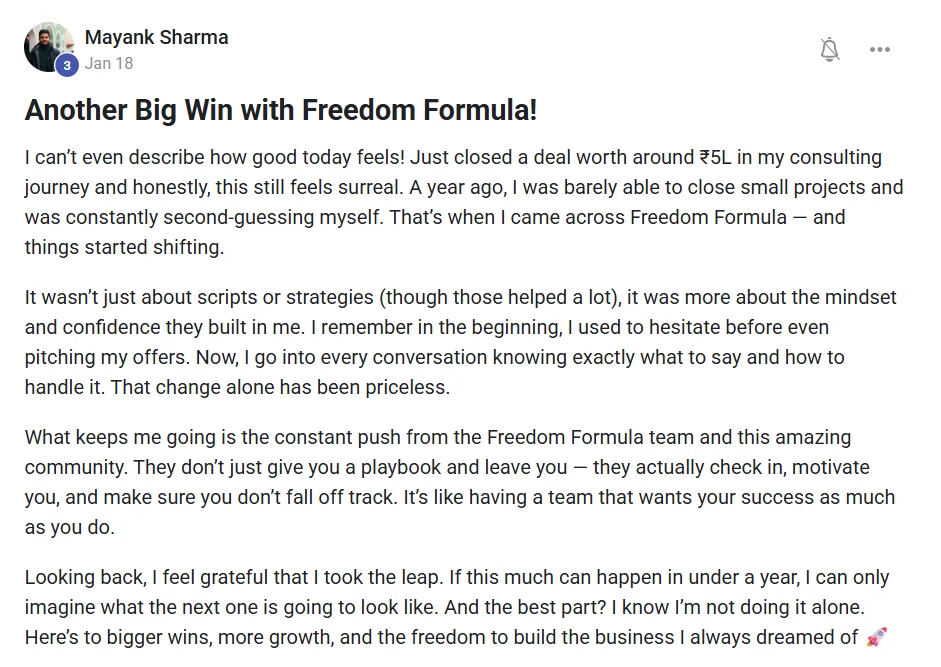The width and height of the screenshot is (941, 667).
Task: Open the post titled Another Big Win
Action: [280, 110]
